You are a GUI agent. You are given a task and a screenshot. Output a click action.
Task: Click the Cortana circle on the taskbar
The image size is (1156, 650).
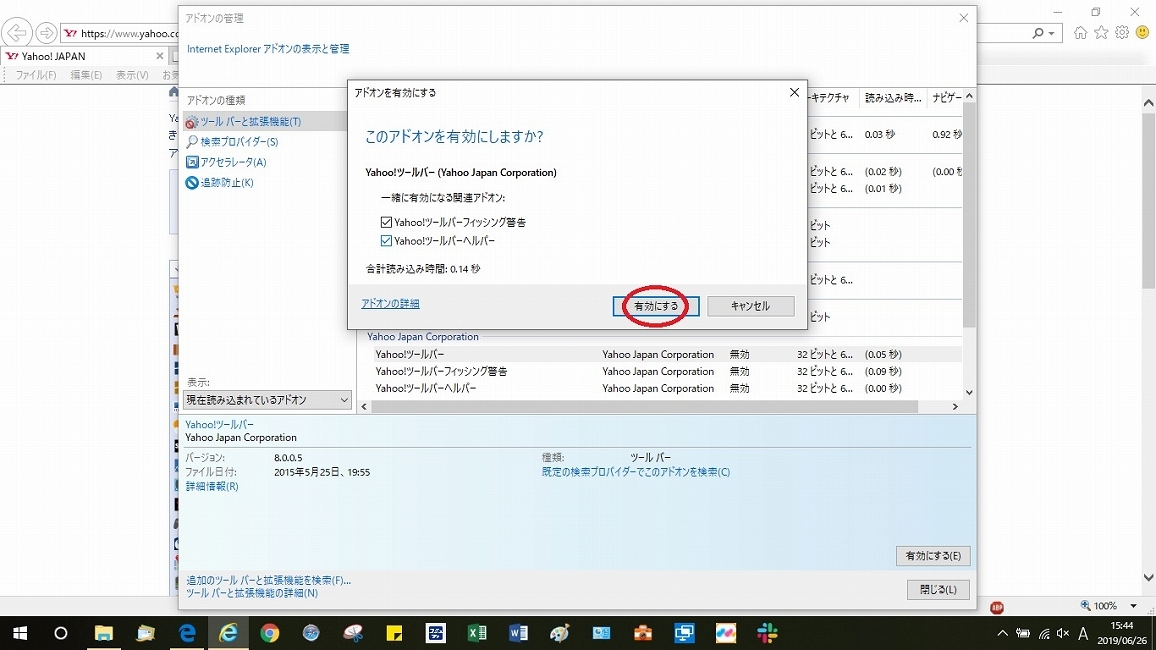61,633
